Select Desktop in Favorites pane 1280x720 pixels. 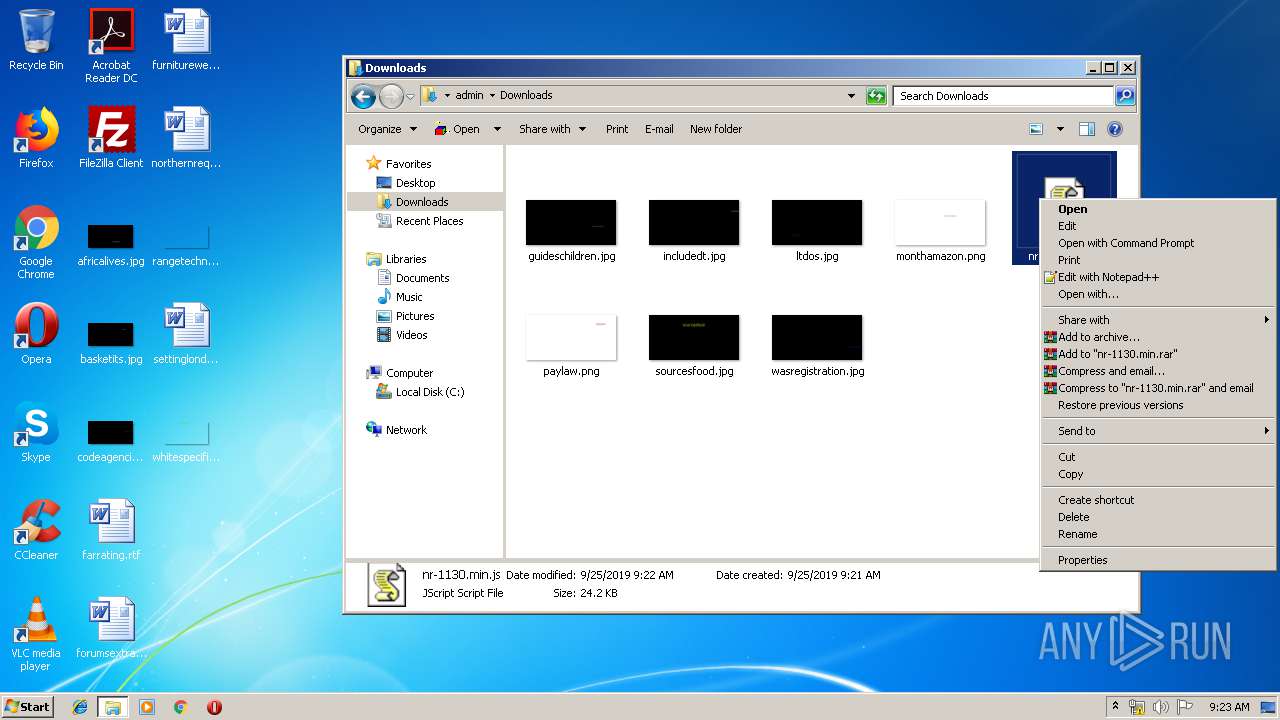tap(415, 183)
